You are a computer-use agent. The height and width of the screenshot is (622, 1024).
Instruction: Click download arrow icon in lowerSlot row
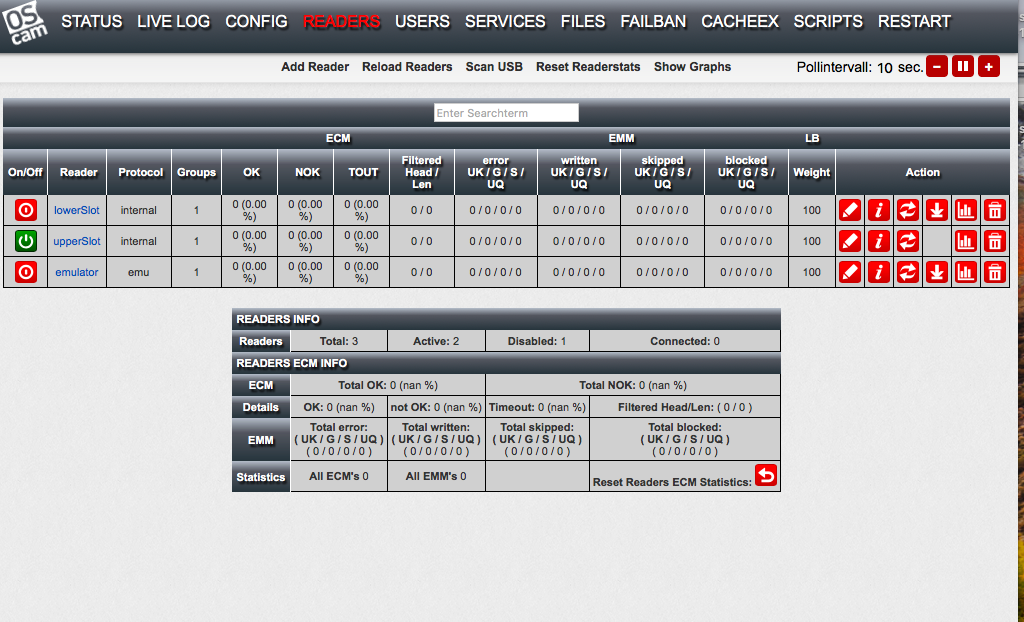[x=937, y=210]
